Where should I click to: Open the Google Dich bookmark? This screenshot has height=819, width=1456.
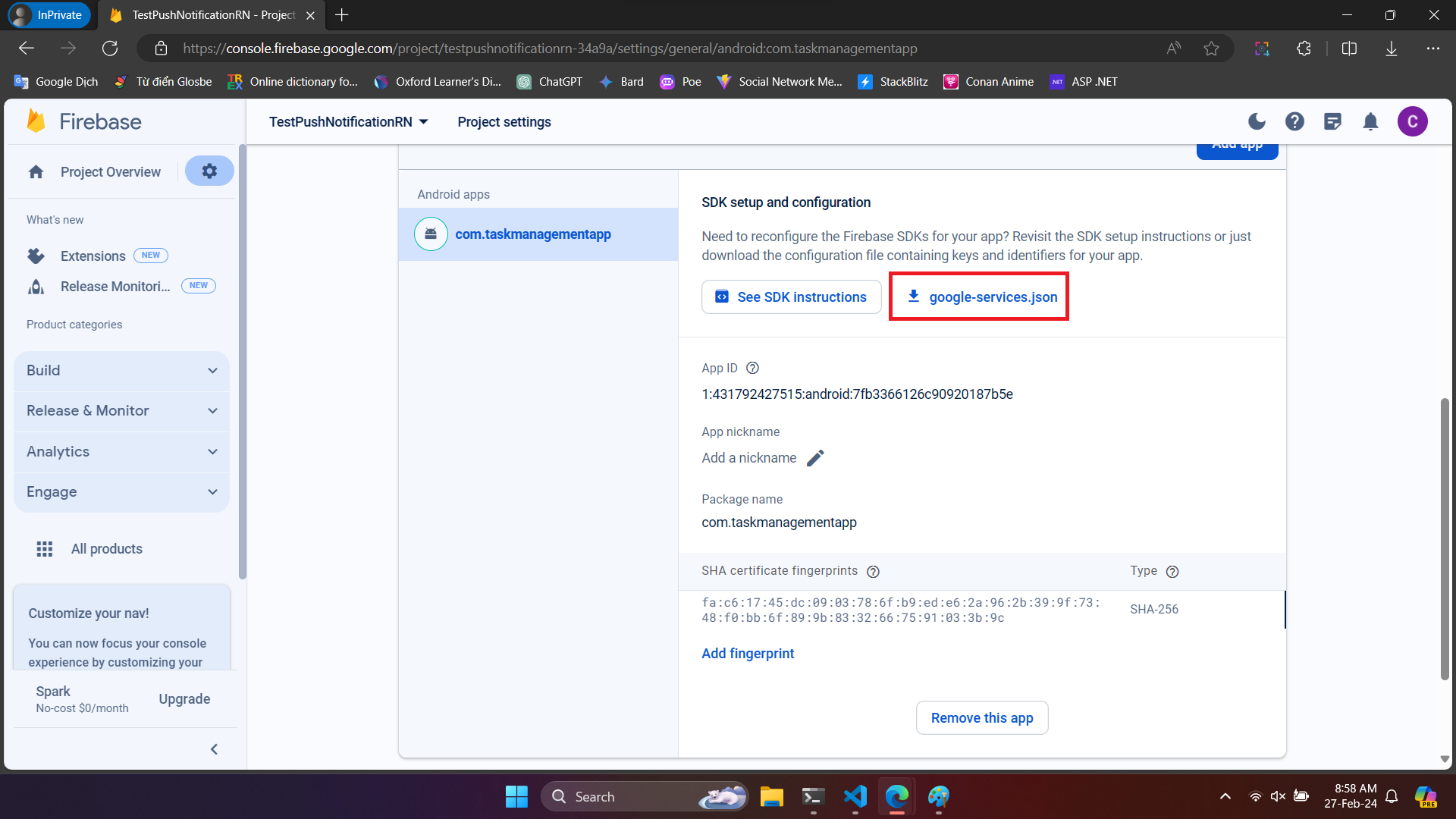point(56,82)
